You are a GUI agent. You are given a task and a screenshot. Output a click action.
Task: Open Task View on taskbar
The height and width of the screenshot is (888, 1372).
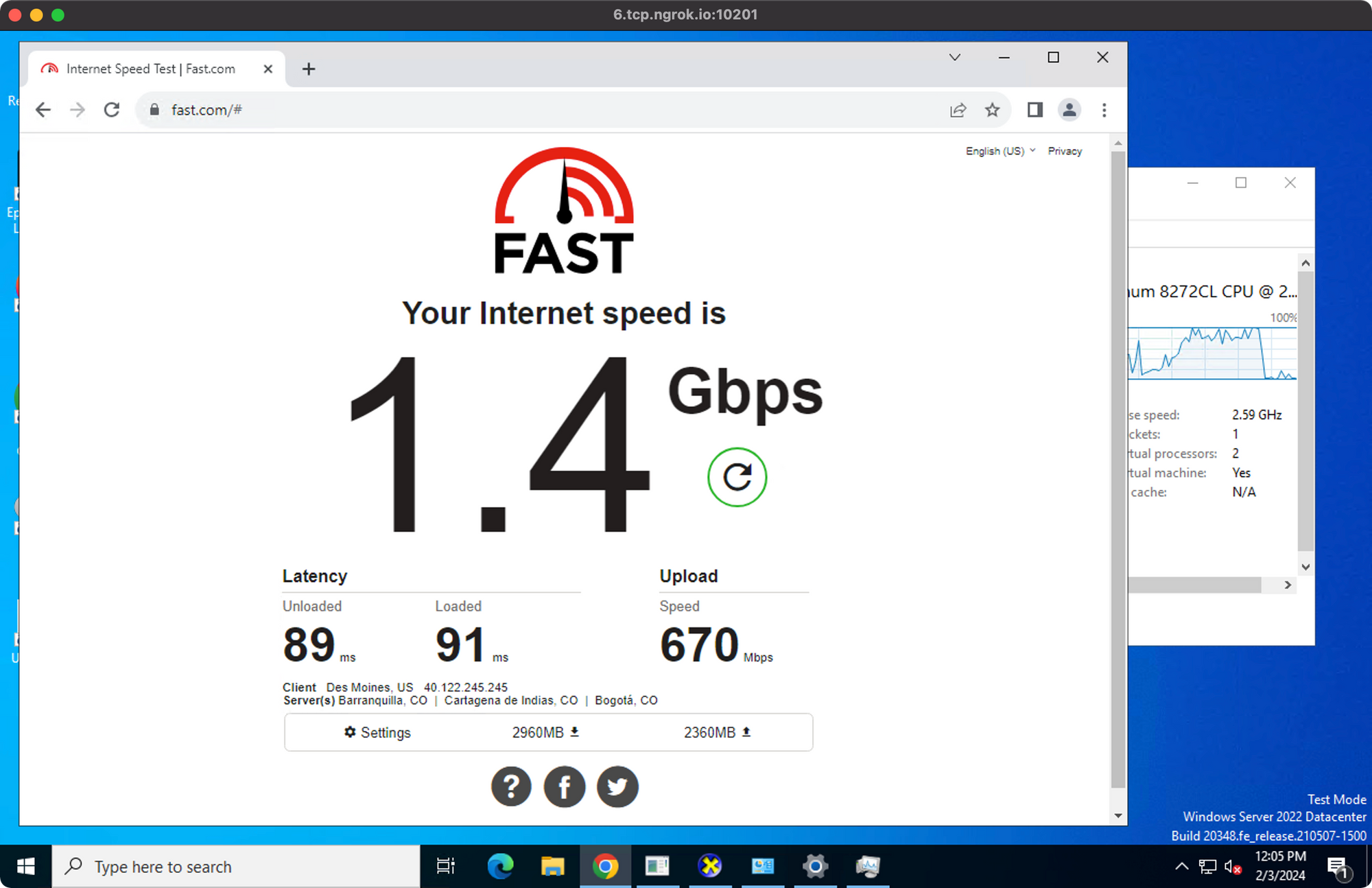tap(446, 867)
